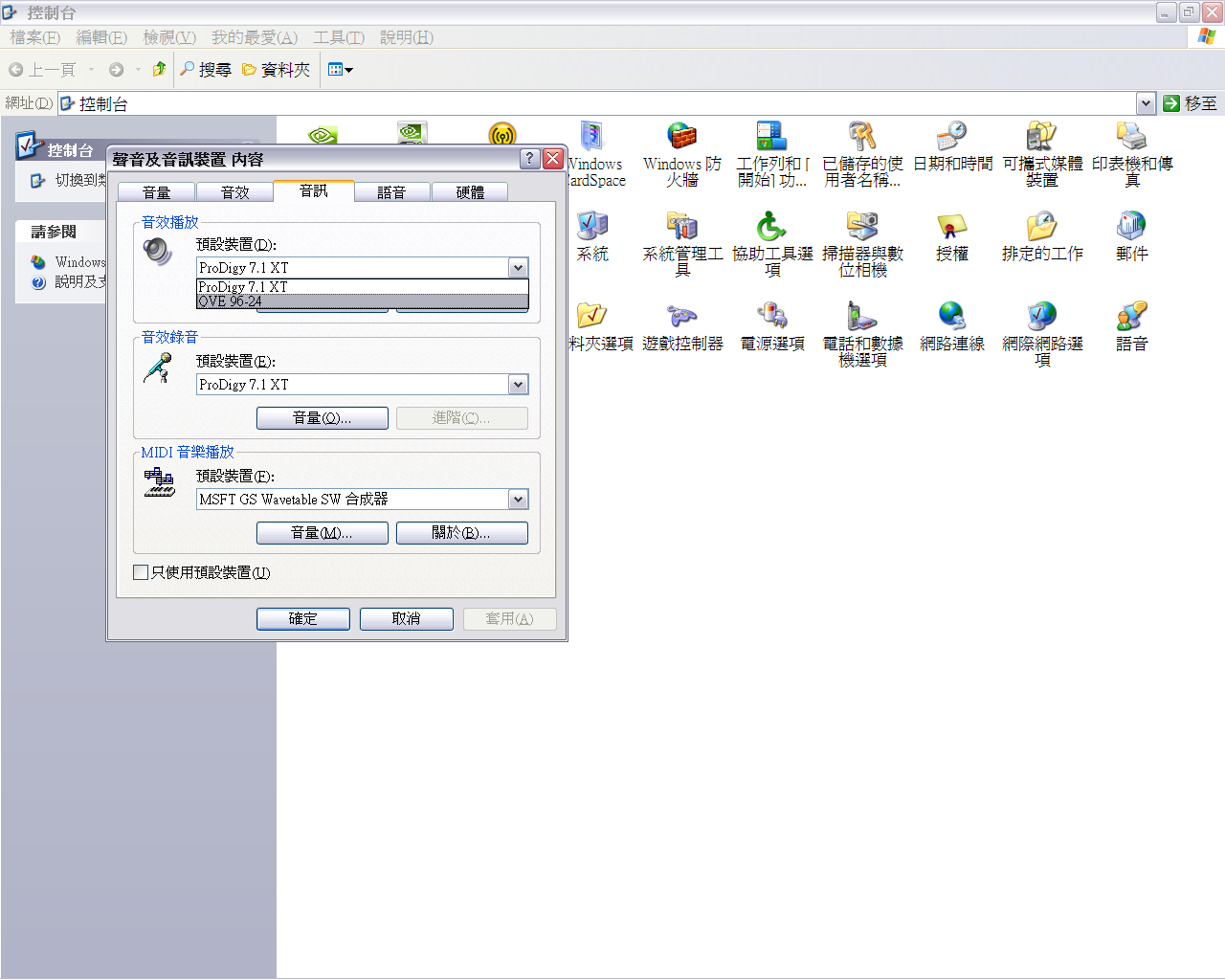Click the 取消 button
This screenshot has width=1225, height=980.
pyautogui.click(x=407, y=619)
